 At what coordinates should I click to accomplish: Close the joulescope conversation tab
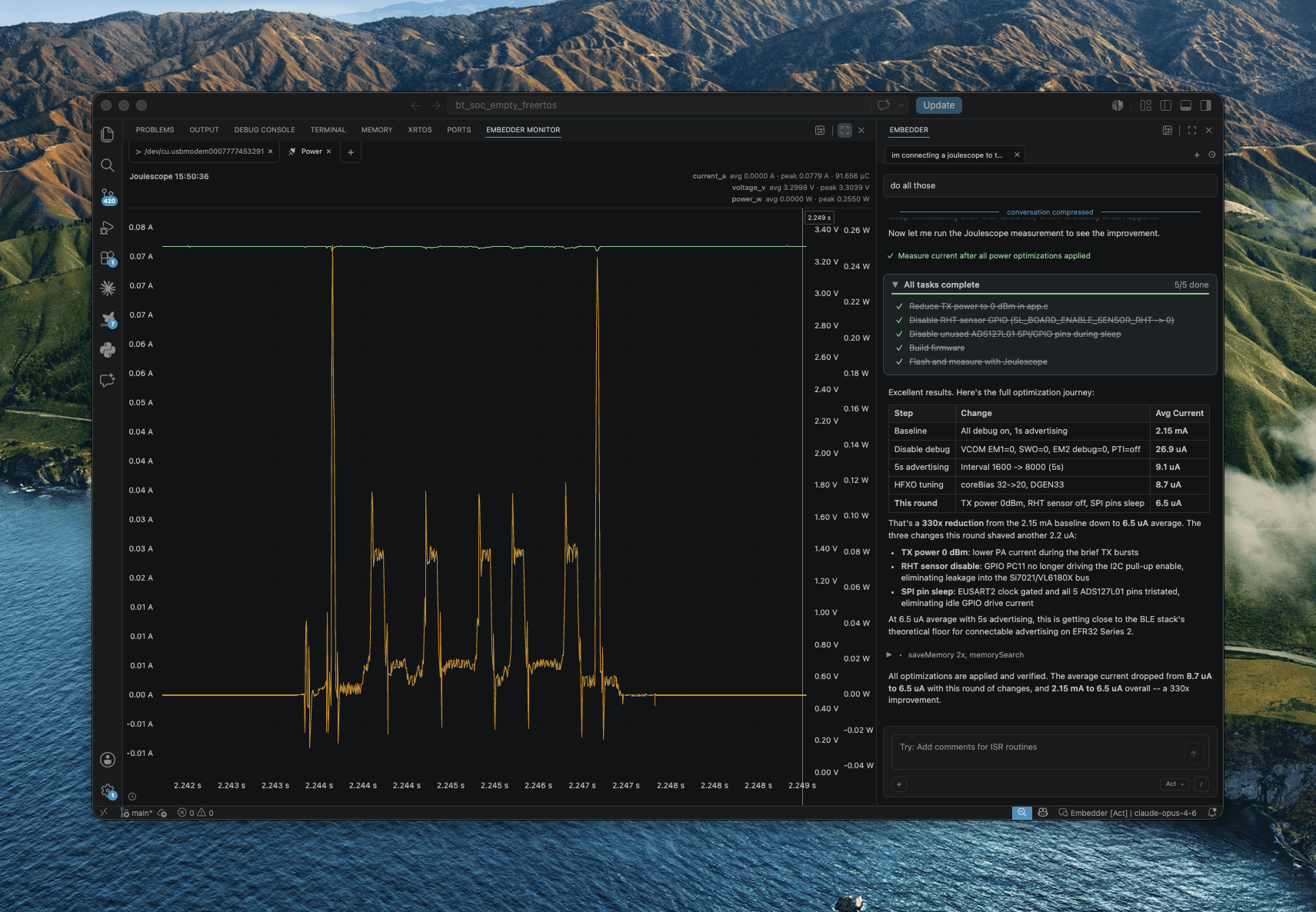pyautogui.click(x=1017, y=155)
